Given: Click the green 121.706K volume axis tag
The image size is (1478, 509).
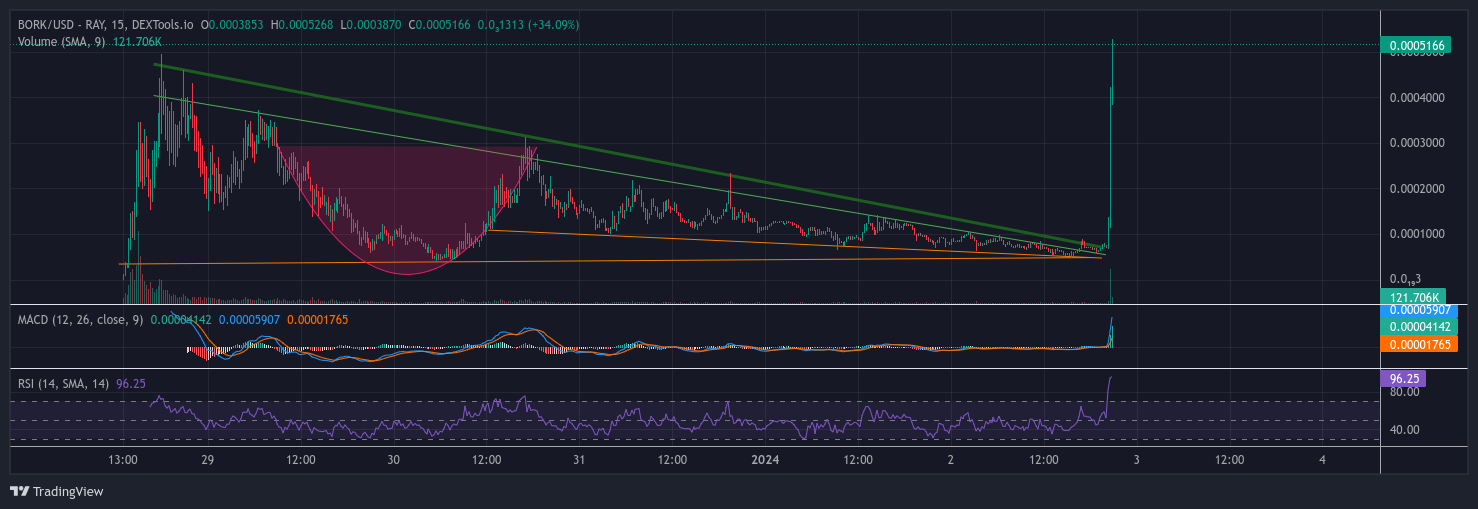Looking at the screenshot, I should [x=1412, y=297].
